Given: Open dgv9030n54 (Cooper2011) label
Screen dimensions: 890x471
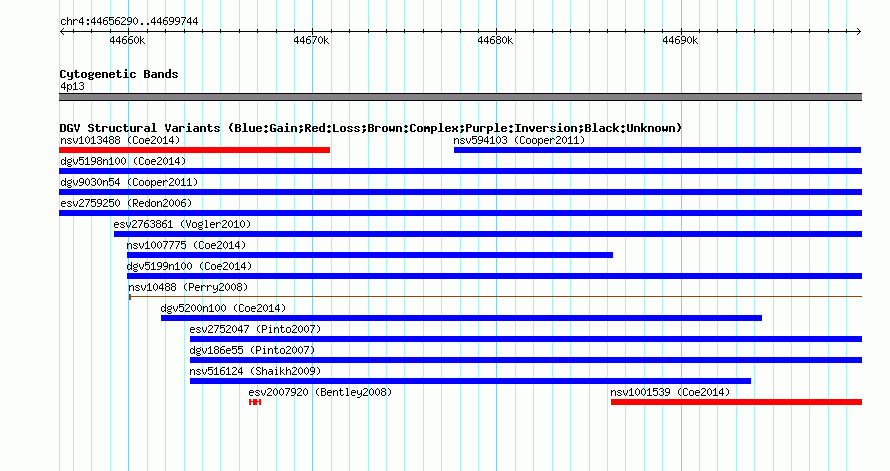Looking at the screenshot, I should 129,182.
